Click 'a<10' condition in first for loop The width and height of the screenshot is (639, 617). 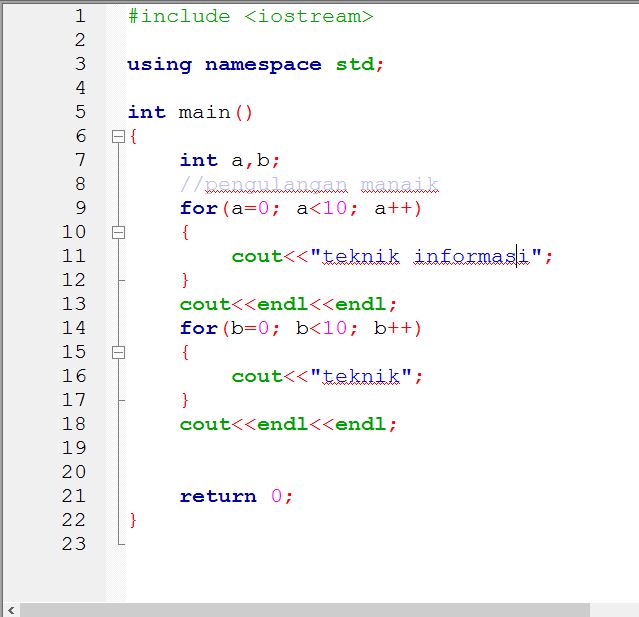pyautogui.click(x=322, y=209)
